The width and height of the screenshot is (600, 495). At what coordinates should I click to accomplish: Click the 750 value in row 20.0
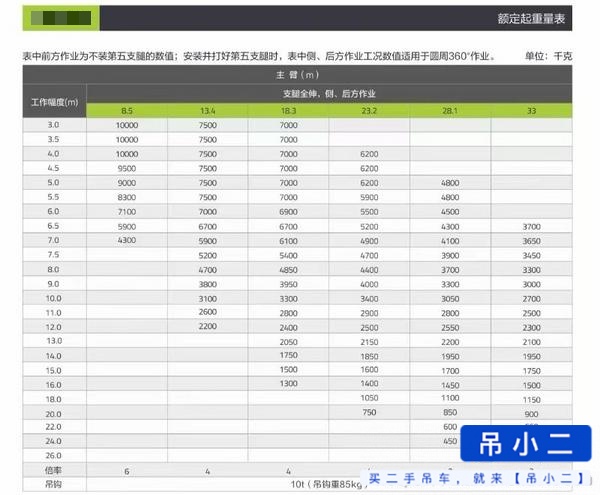click(x=369, y=412)
